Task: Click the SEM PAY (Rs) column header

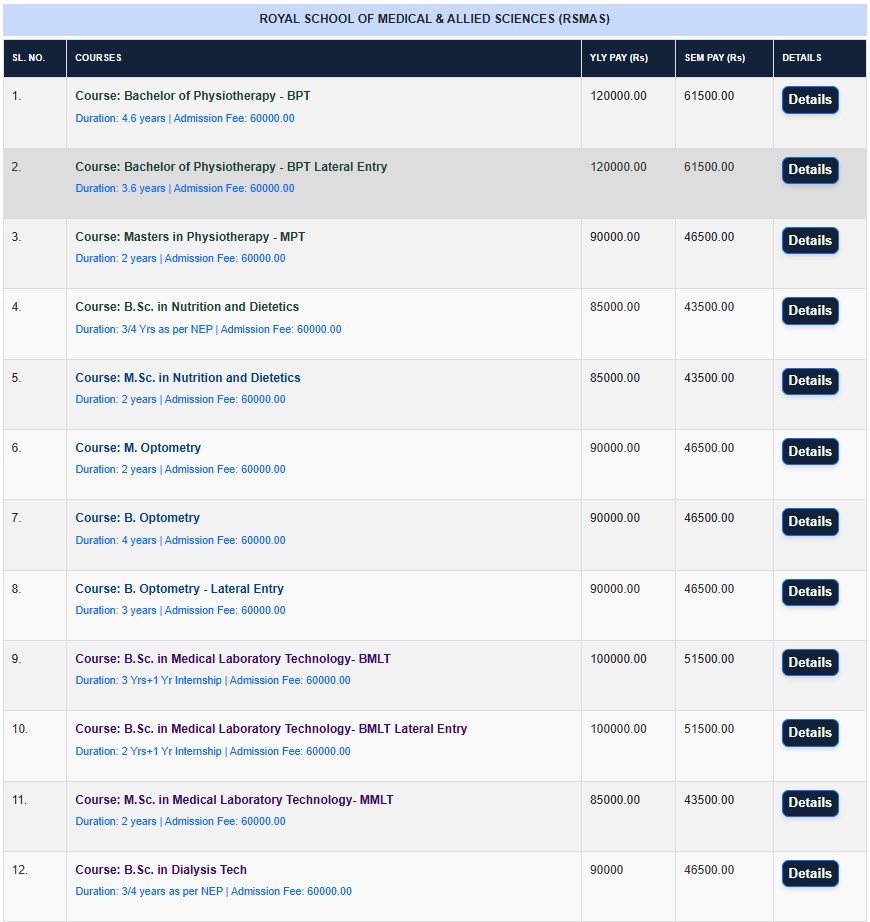Action: [714, 58]
